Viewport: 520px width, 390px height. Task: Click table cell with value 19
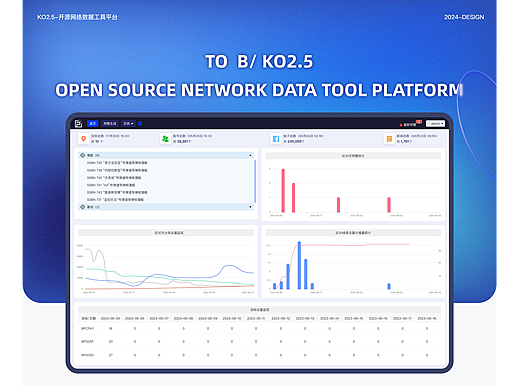[x=110, y=329]
